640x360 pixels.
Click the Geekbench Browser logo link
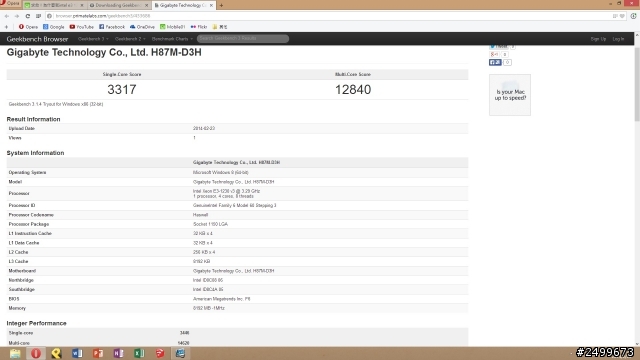pos(37,39)
